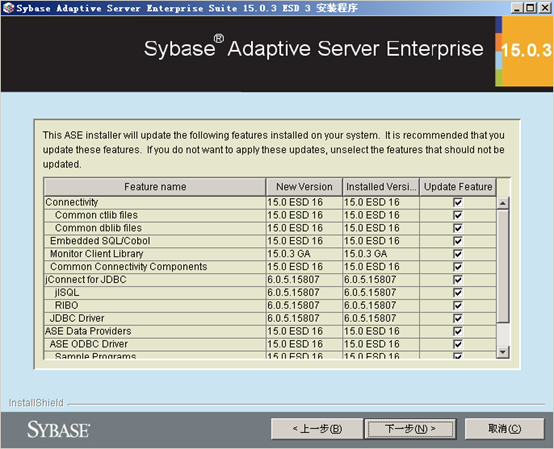Select the jISQL feature row
This screenshot has height=449, width=554.
270,293
